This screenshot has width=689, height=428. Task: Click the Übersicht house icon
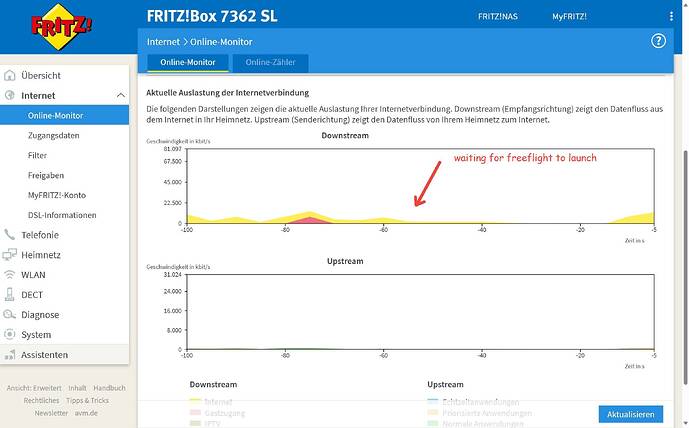click(x=9, y=76)
